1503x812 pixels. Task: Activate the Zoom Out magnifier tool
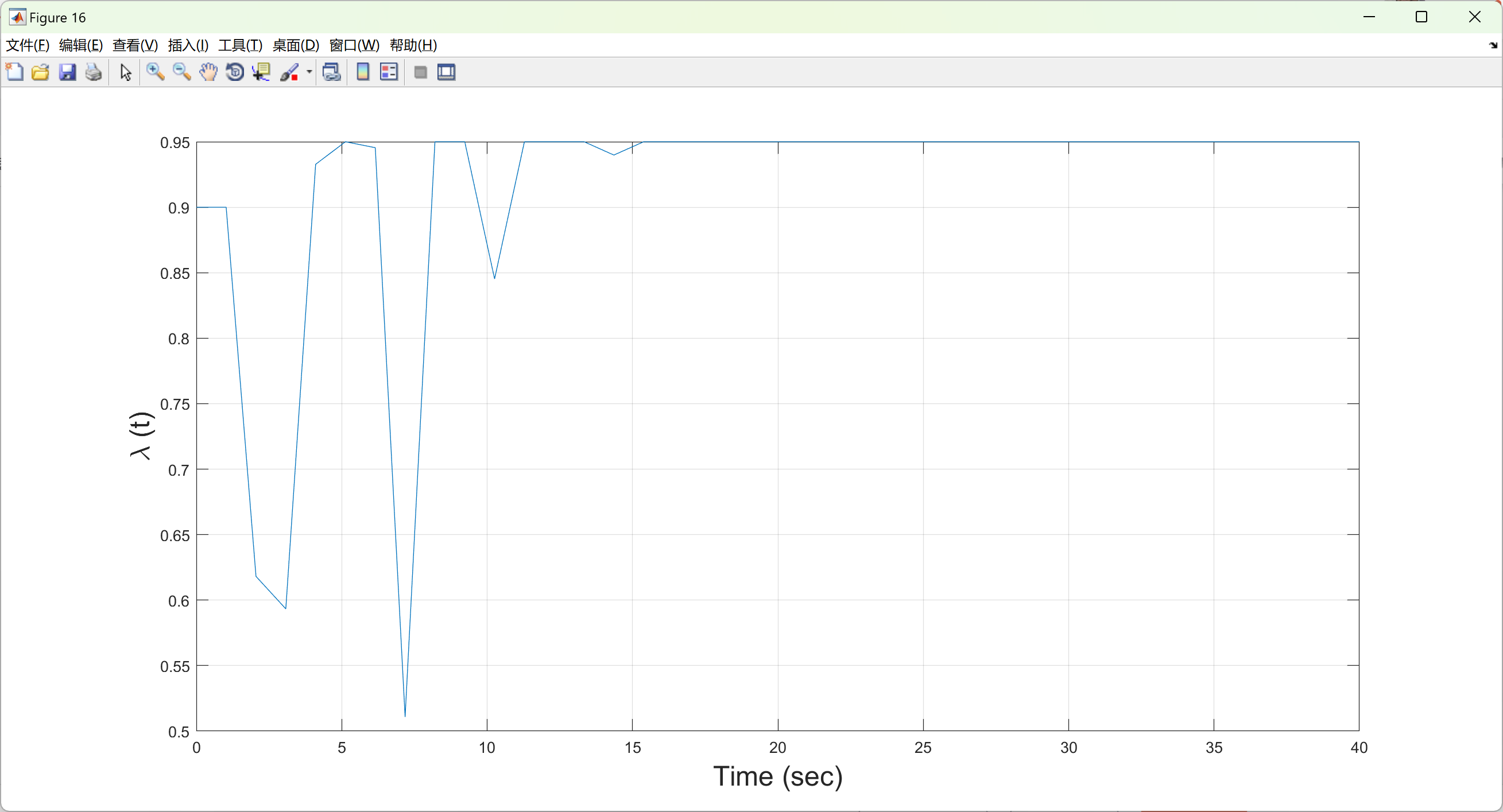click(x=181, y=72)
